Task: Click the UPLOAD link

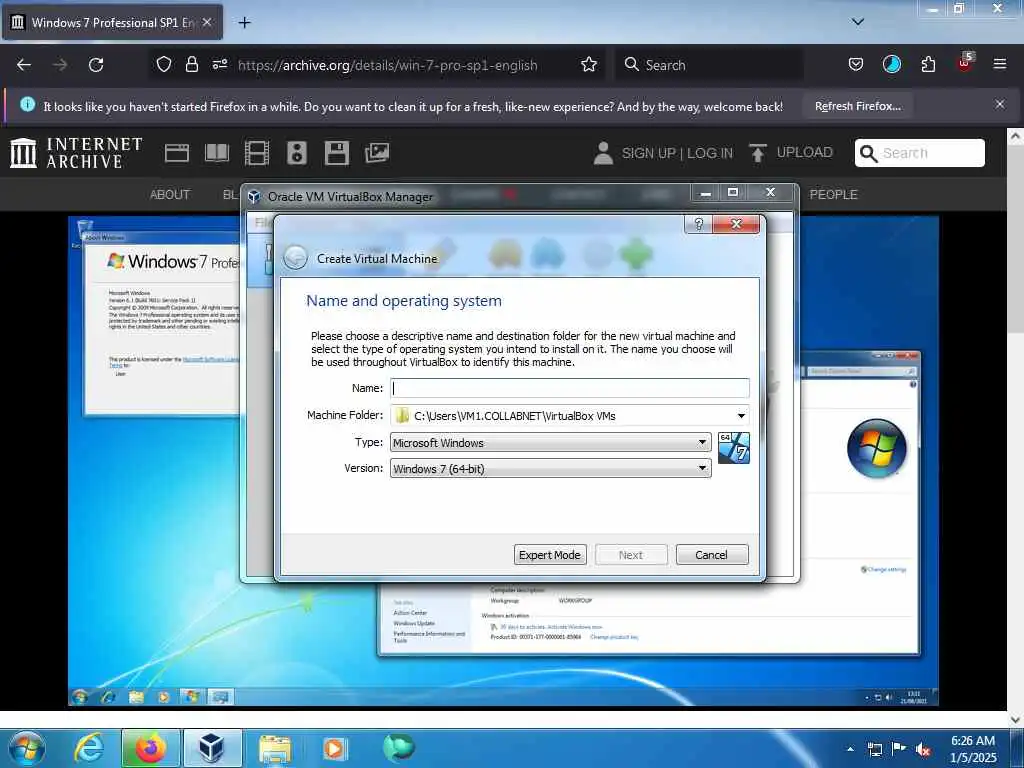Action: point(791,152)
